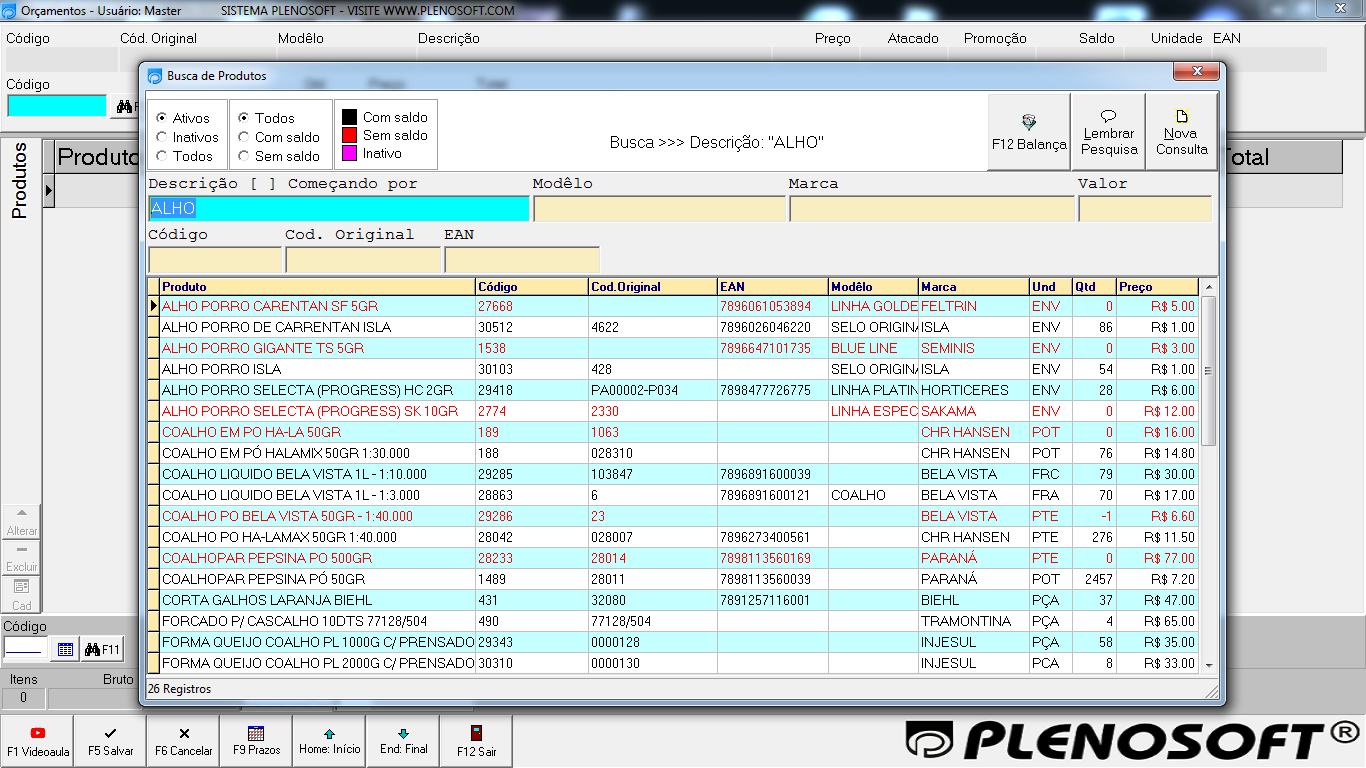Screen dimensions: 1366x768
Task: Go to Home: Início arrow button
Action: [x=329, y=741]
